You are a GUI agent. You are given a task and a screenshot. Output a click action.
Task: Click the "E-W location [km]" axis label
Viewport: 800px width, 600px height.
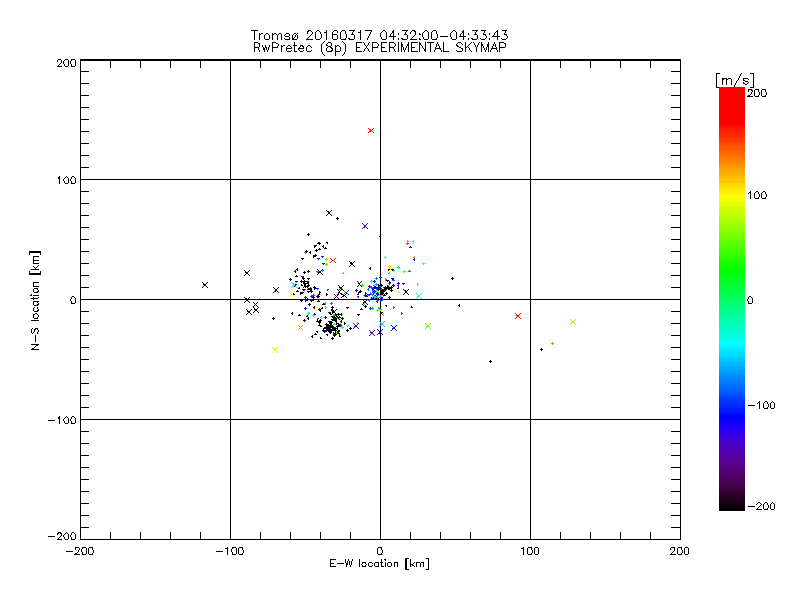[379, 564]
